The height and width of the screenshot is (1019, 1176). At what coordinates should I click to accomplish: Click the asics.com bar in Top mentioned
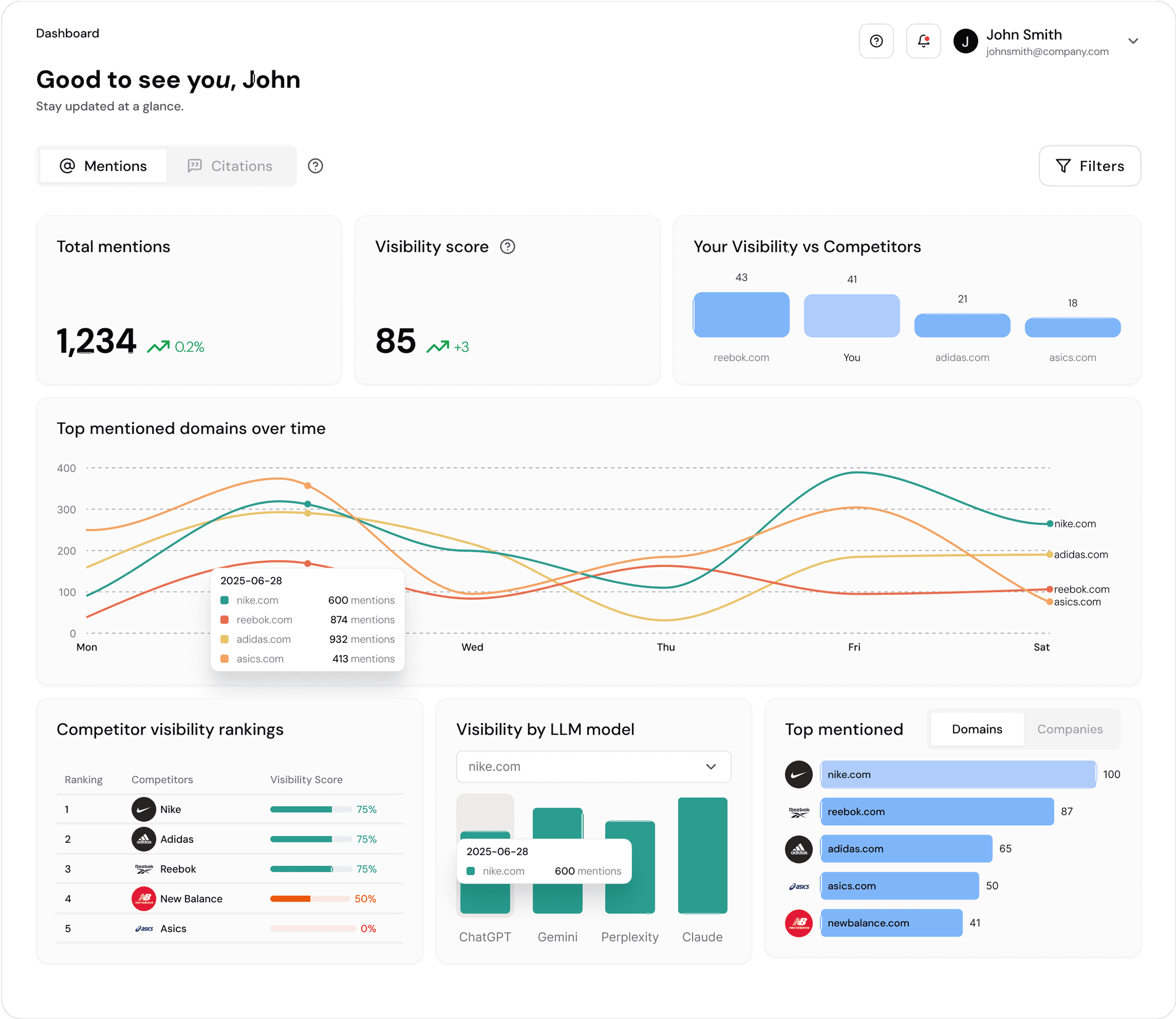899,886
